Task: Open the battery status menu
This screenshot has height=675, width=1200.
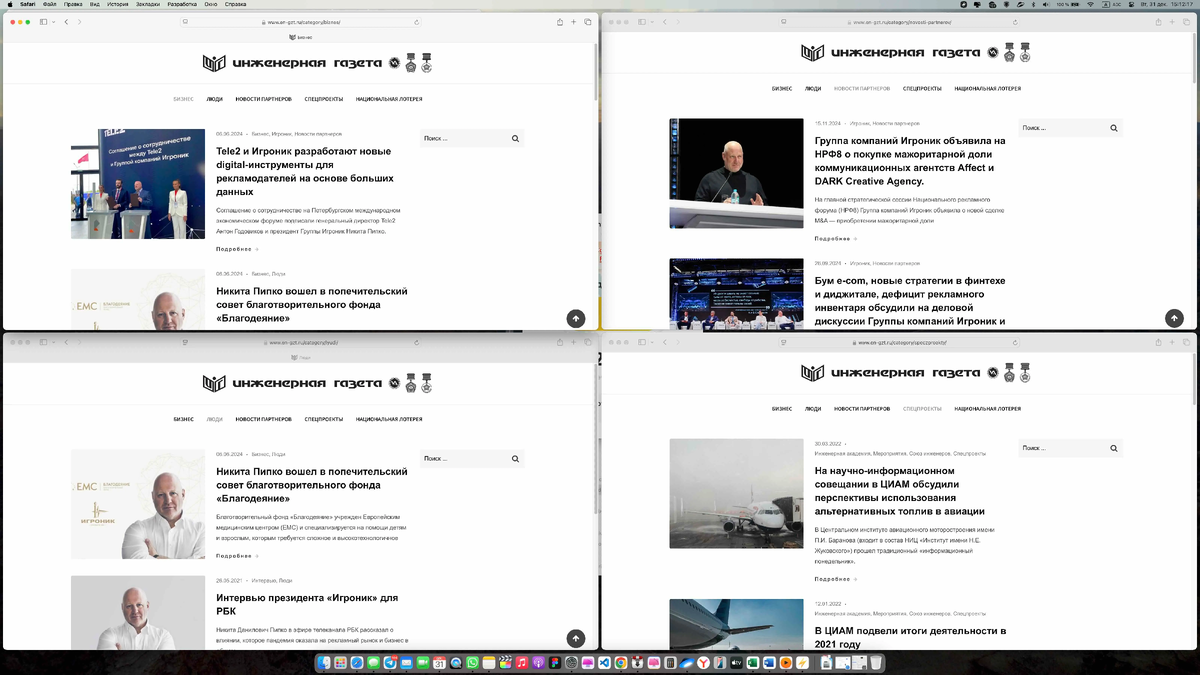Action: click(1066, 5)
